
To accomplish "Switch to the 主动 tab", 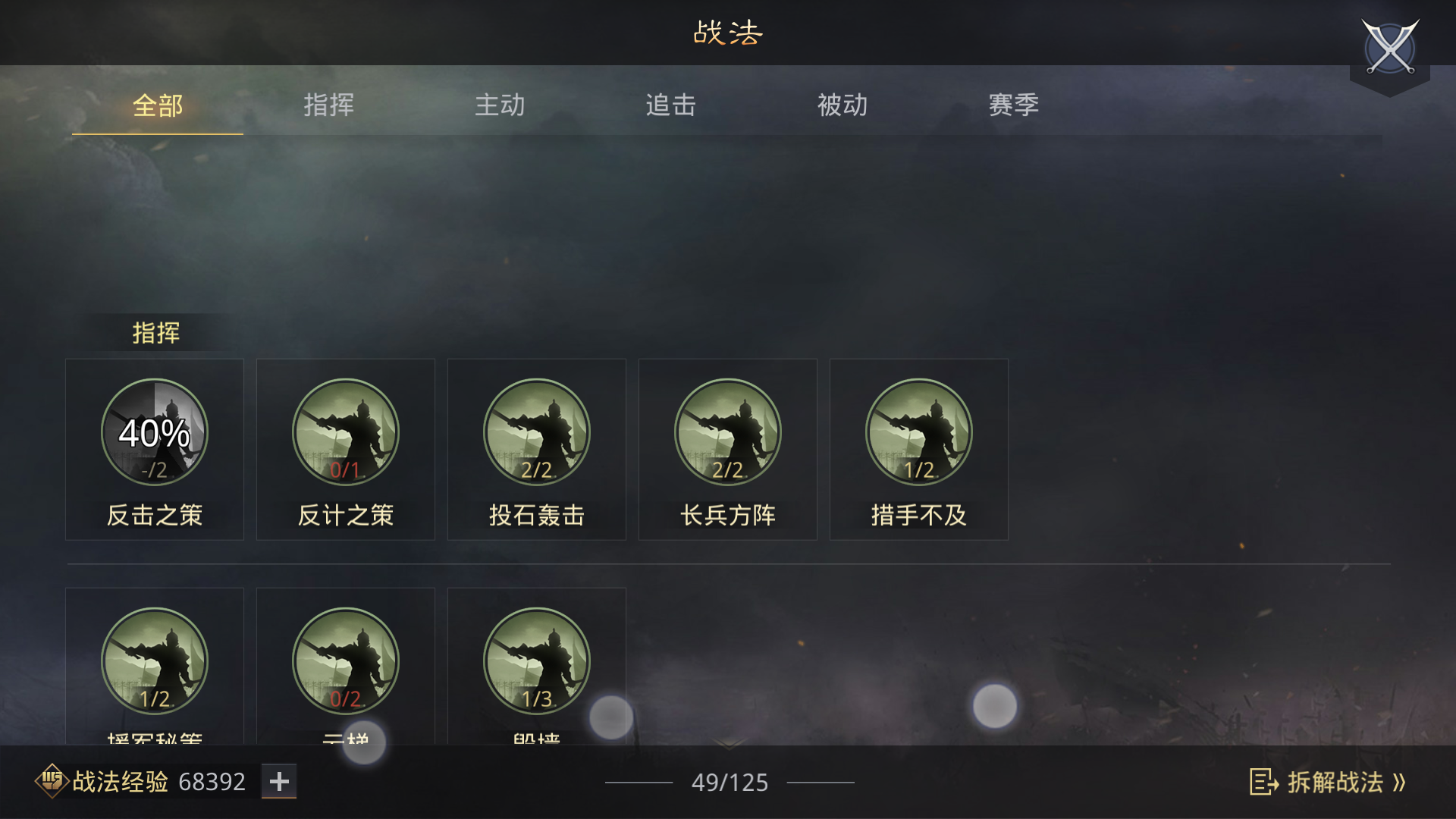I will click(500, 105).
